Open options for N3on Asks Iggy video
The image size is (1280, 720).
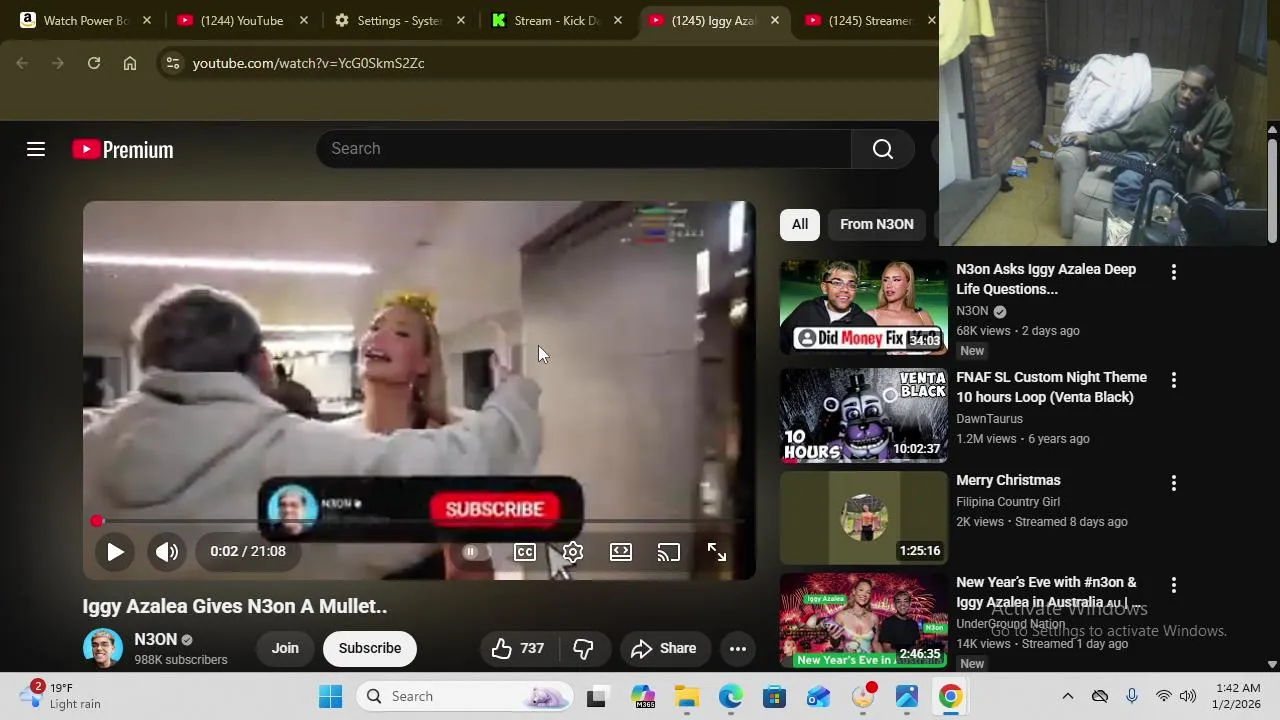pos(1174,272)
